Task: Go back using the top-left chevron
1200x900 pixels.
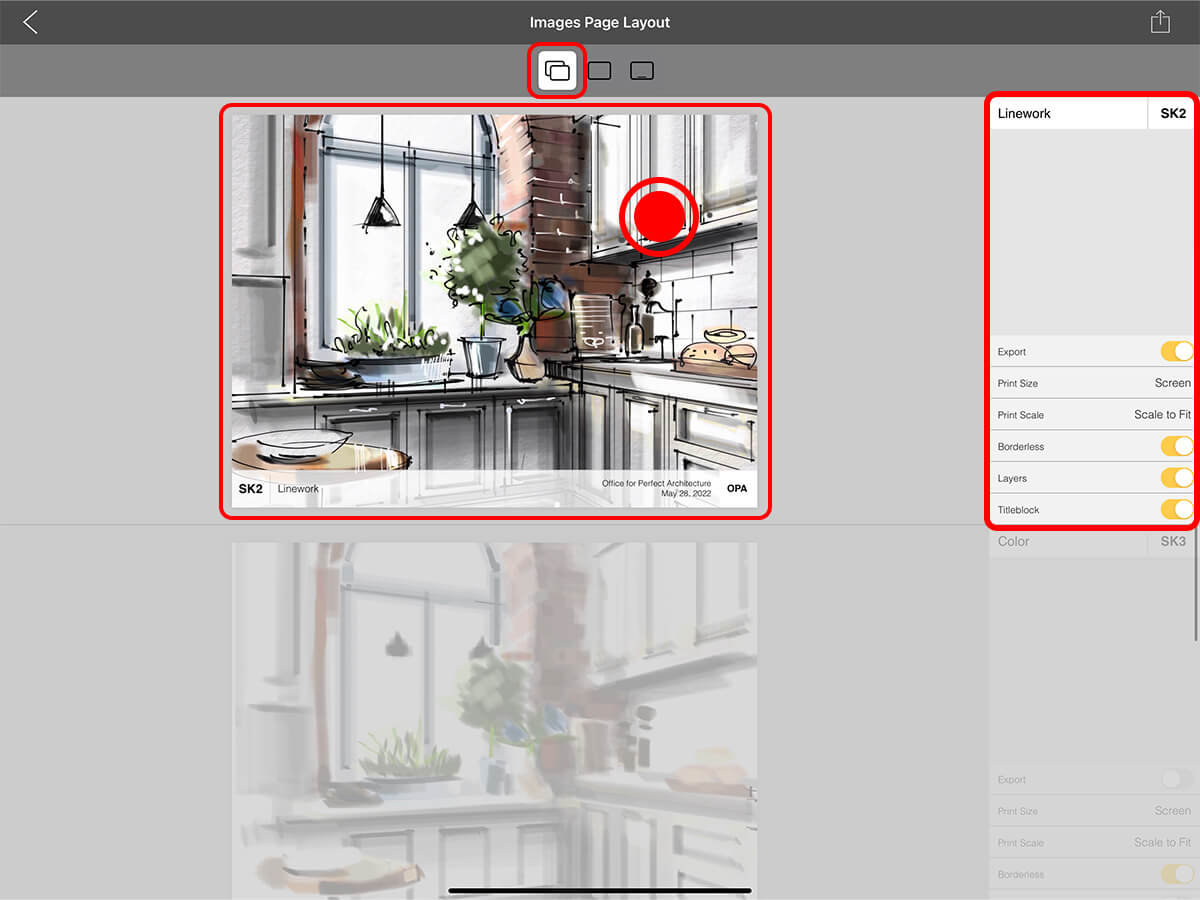Action: point(31,22)
